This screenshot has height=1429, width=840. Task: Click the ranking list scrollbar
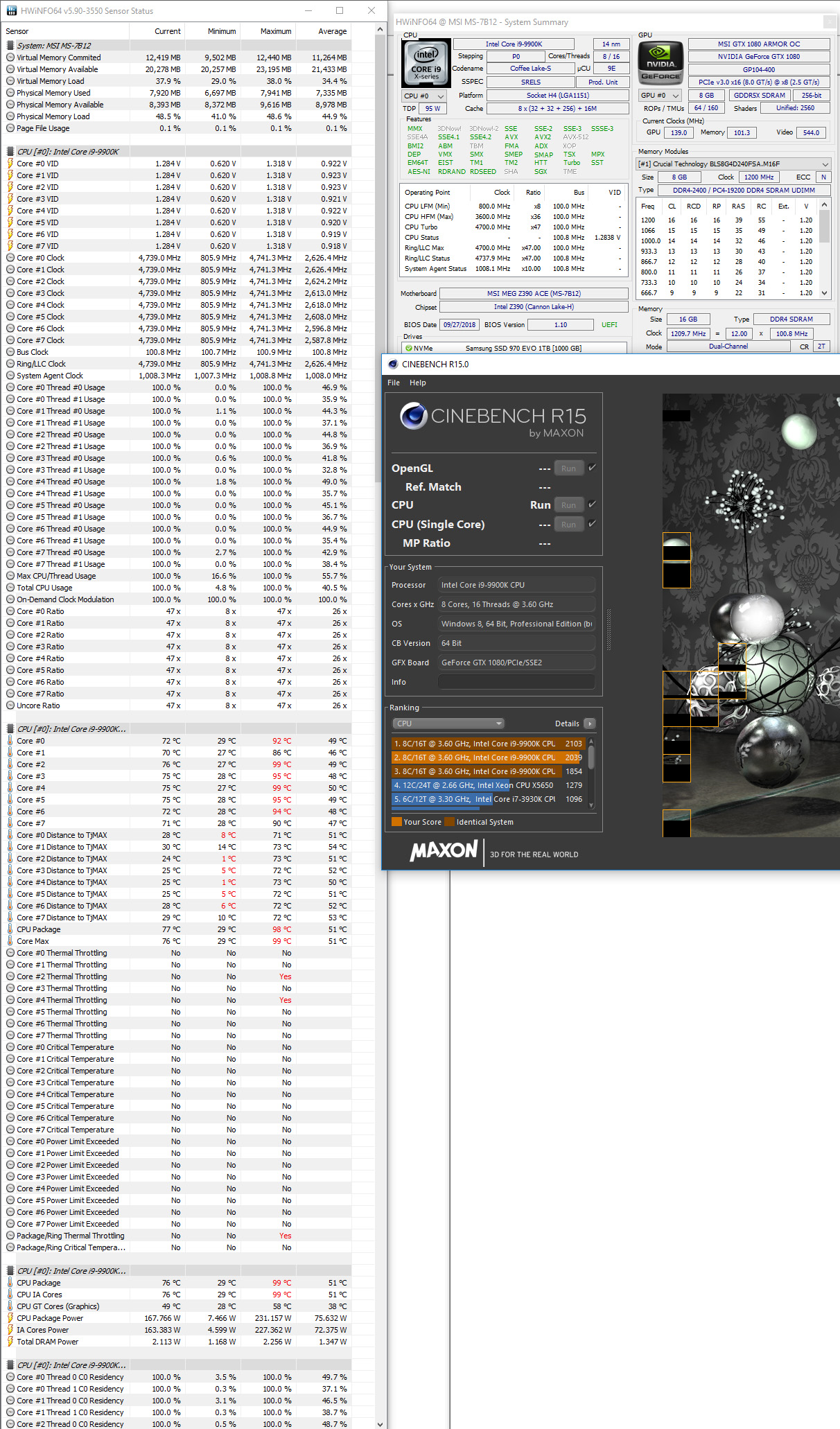pos(591,772)
